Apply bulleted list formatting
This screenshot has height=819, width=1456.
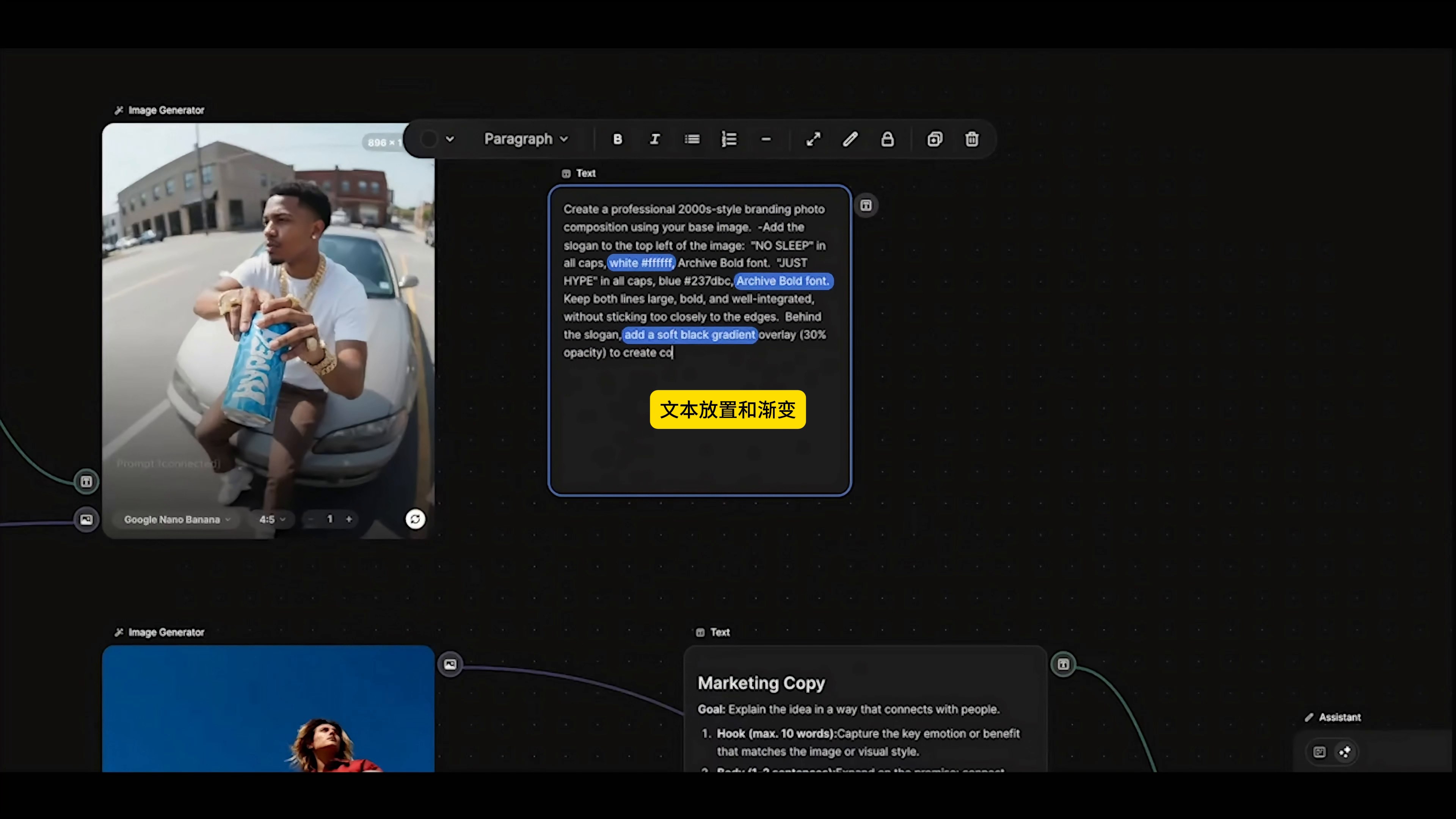692,139
